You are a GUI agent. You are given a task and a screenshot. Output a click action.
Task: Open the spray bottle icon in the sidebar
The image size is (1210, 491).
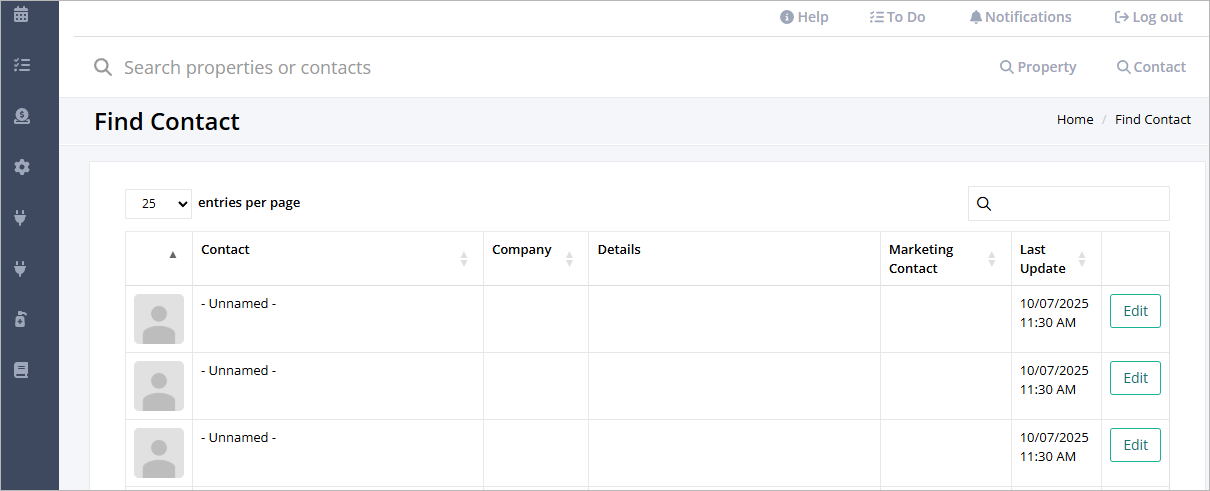(x=21, y=320)
